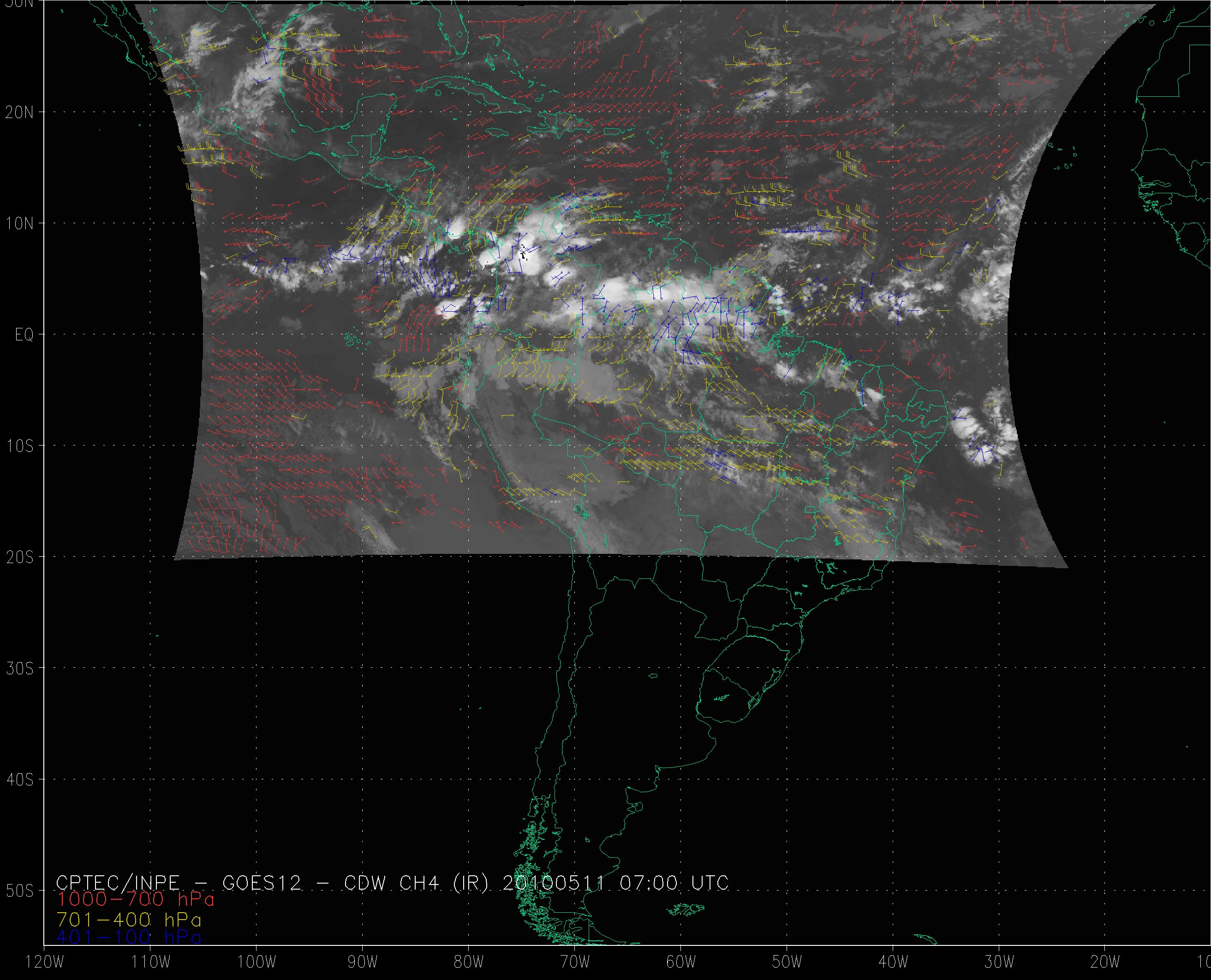
Task: Click the 20N latitude axis label
Action: click(x=20, y=113)
